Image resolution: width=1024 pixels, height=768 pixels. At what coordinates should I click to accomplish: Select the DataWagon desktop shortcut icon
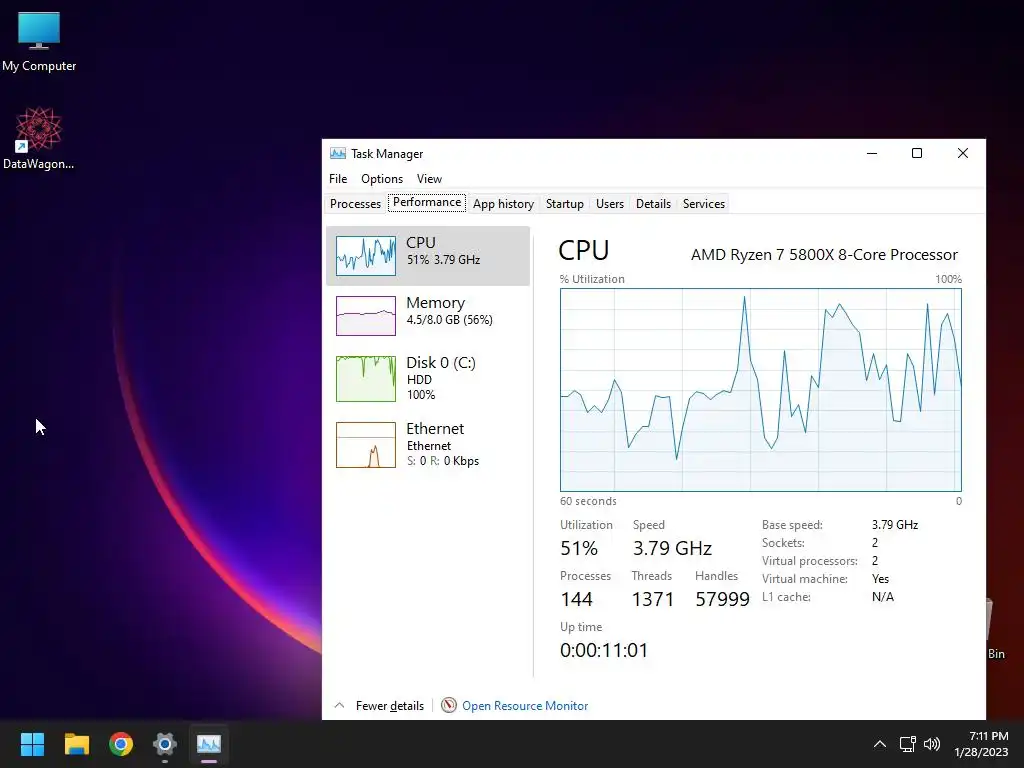[39, 138]
